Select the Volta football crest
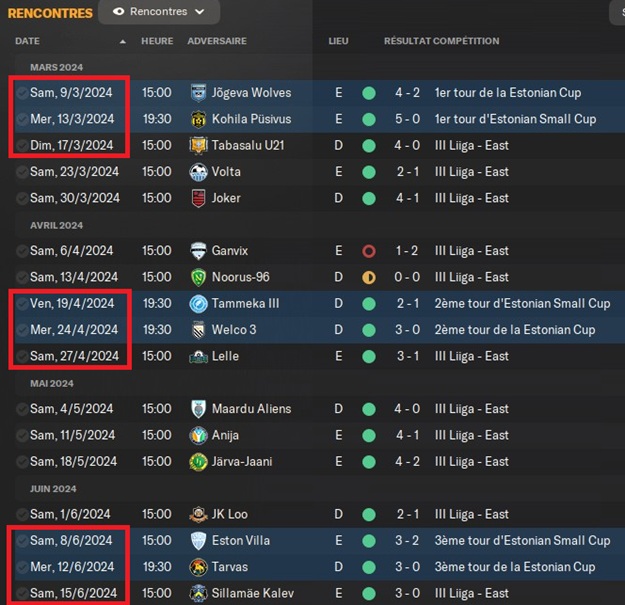The image size is (625, 605). (198, 172)
